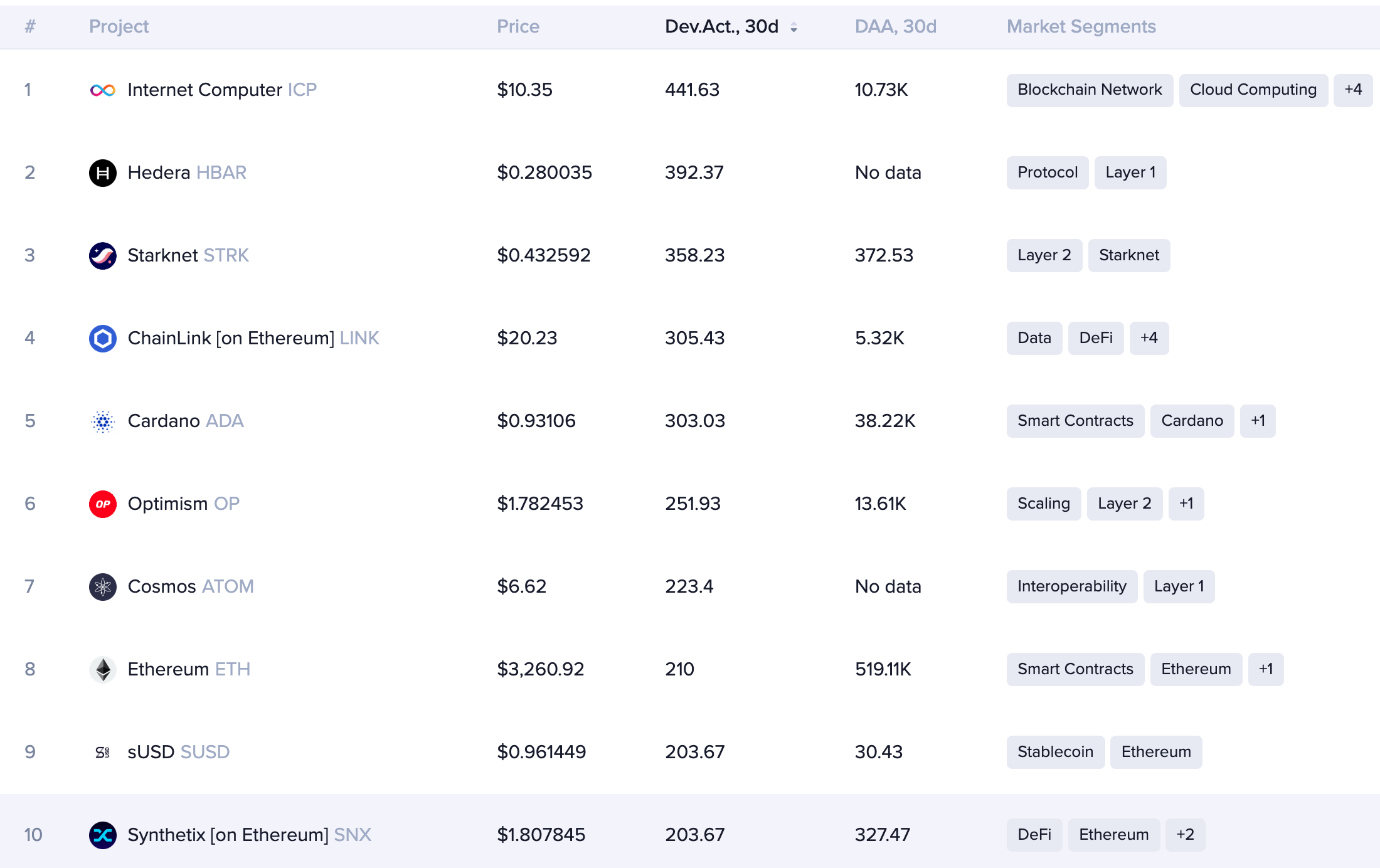Open the Ethereum ETH project link
This screenshot has height=868, width=1380.
coord(189,669)
